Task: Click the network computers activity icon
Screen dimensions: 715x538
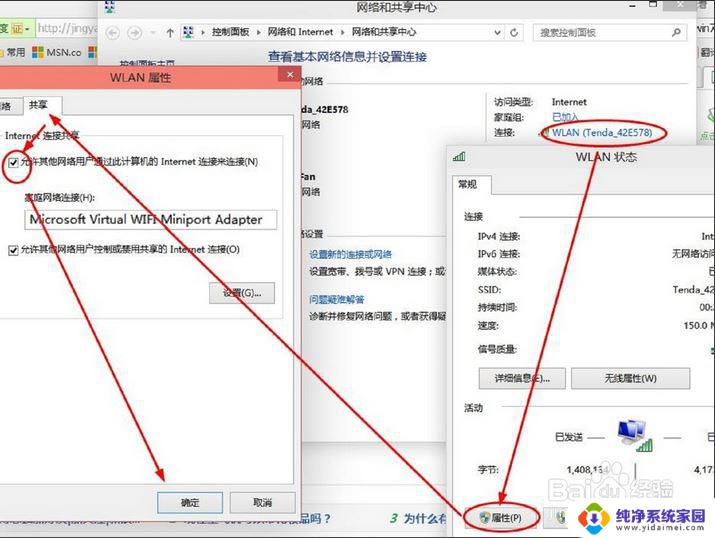Action: tap(634, 435)
